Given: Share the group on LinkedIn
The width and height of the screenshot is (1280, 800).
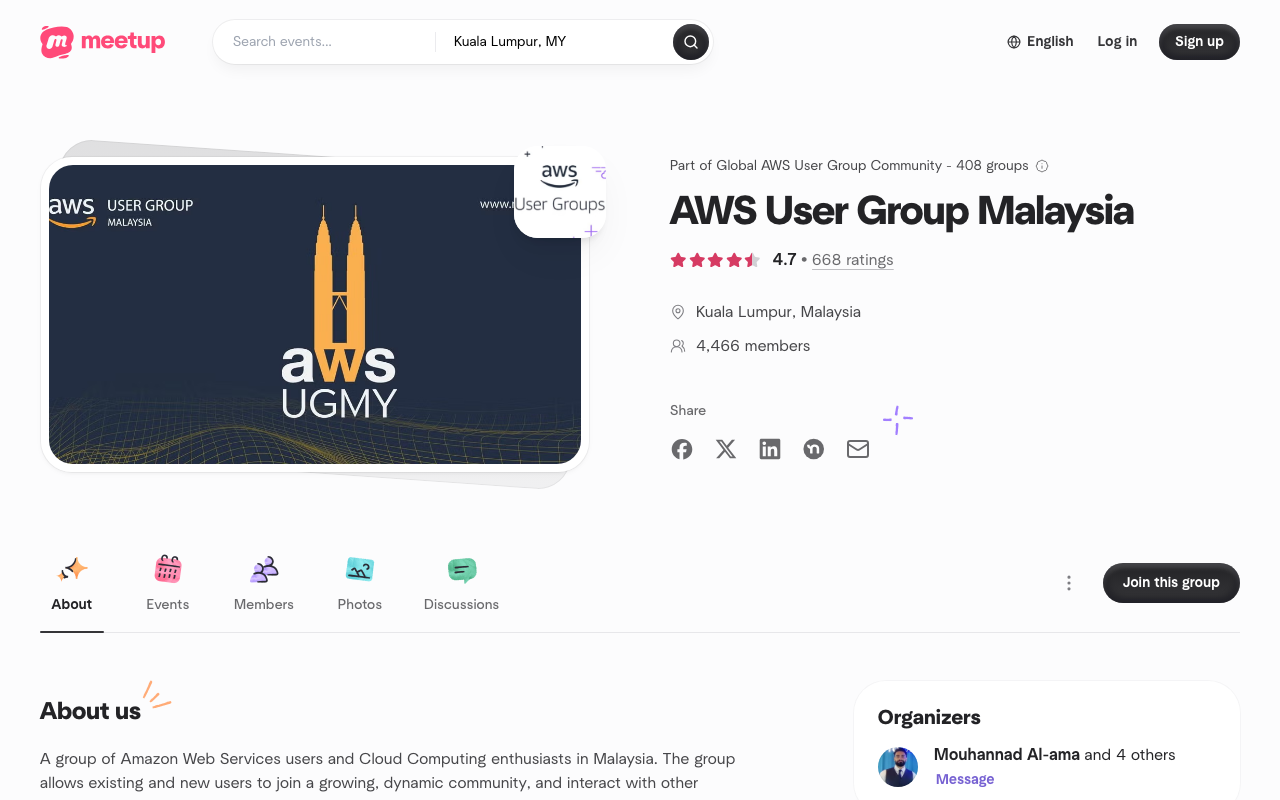Looking at the screenshot, I should click(x=769, y=449).
